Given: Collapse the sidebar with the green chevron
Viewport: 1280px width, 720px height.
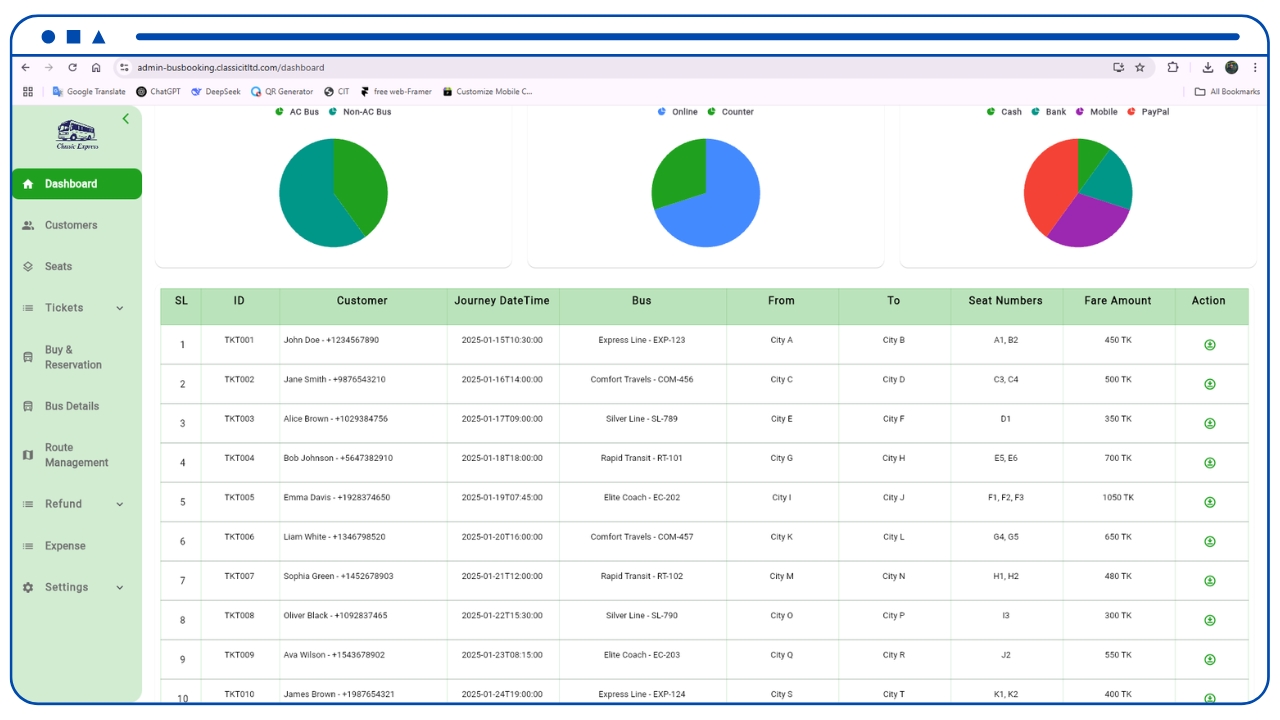Looking at the screenshot, I should tap(126, 119).
